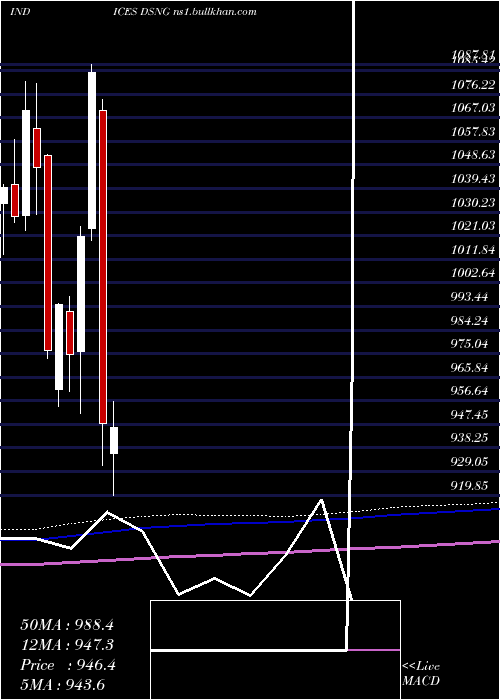Click the 1076.22 price axis label

pyautogui.click(x=474, y=84)
